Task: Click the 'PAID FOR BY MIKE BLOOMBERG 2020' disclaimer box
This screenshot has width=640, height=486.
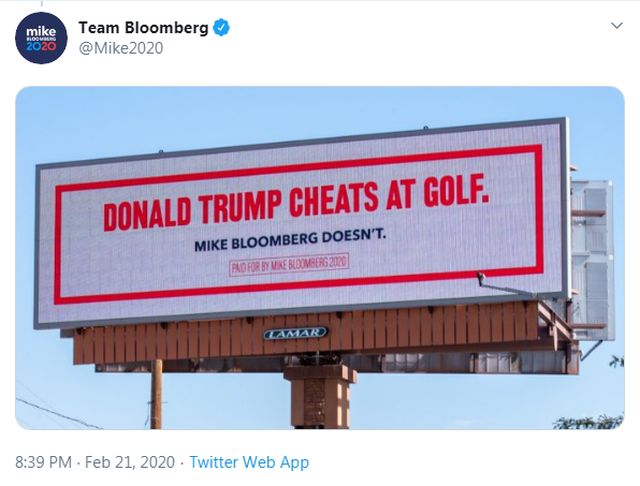Action: (289, 262)
